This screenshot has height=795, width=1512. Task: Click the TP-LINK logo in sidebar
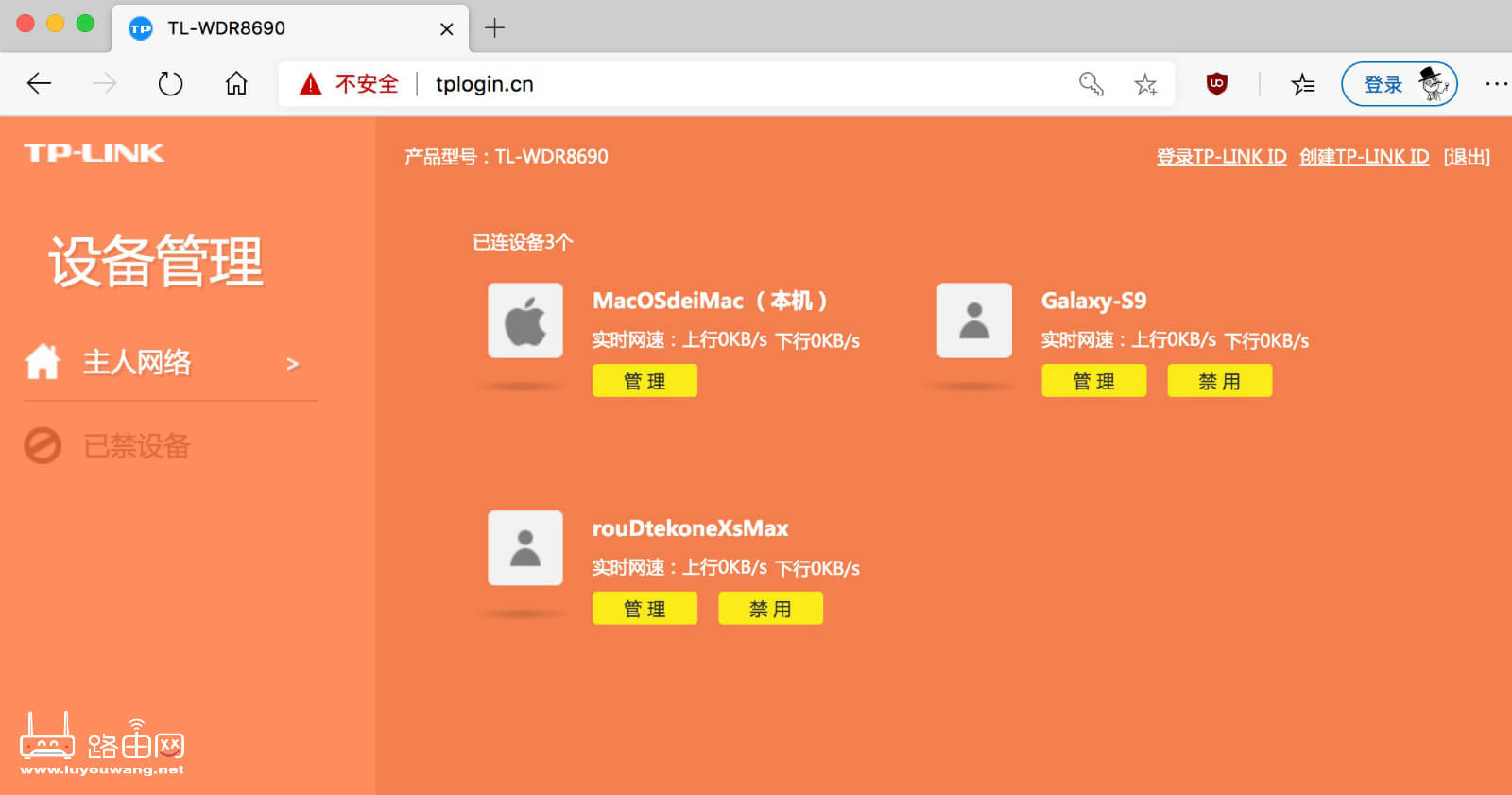click(94, 153)
